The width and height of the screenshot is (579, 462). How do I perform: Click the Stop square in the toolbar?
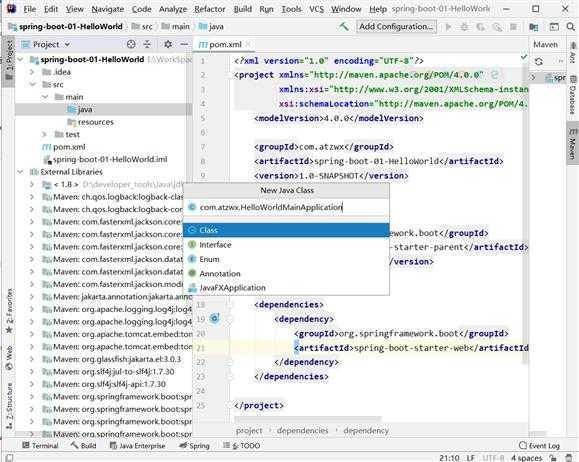[x=513, y=27]
